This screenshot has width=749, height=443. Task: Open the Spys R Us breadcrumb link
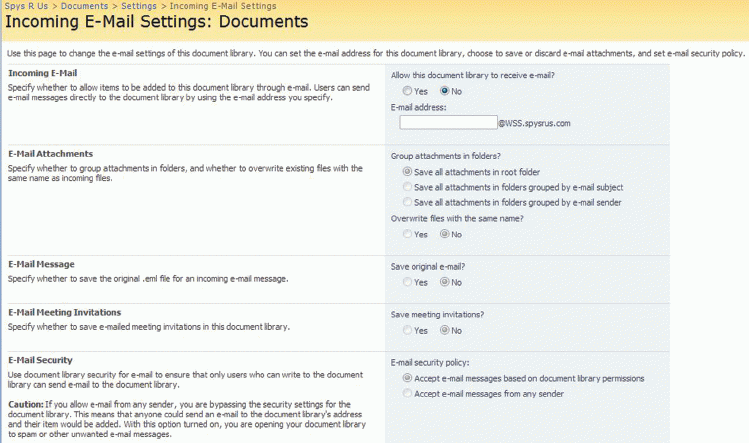point(26,6)
